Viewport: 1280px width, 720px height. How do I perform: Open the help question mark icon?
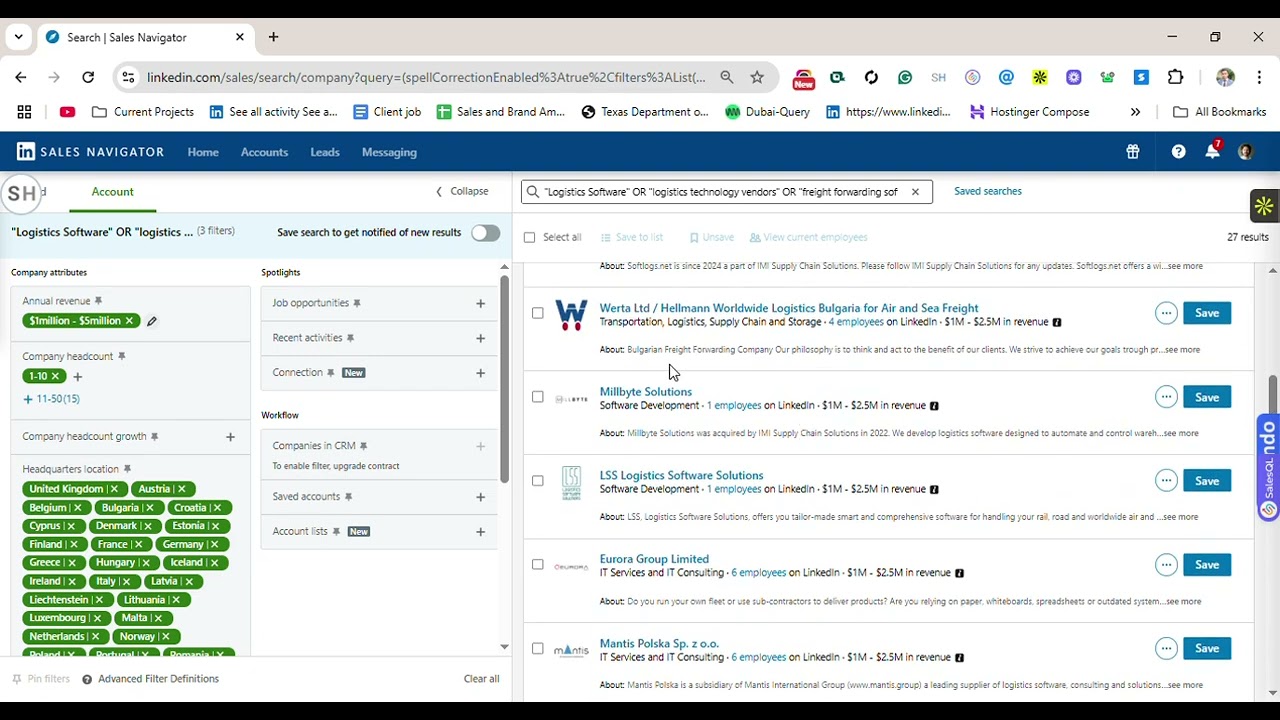[x=1178, y=152]
